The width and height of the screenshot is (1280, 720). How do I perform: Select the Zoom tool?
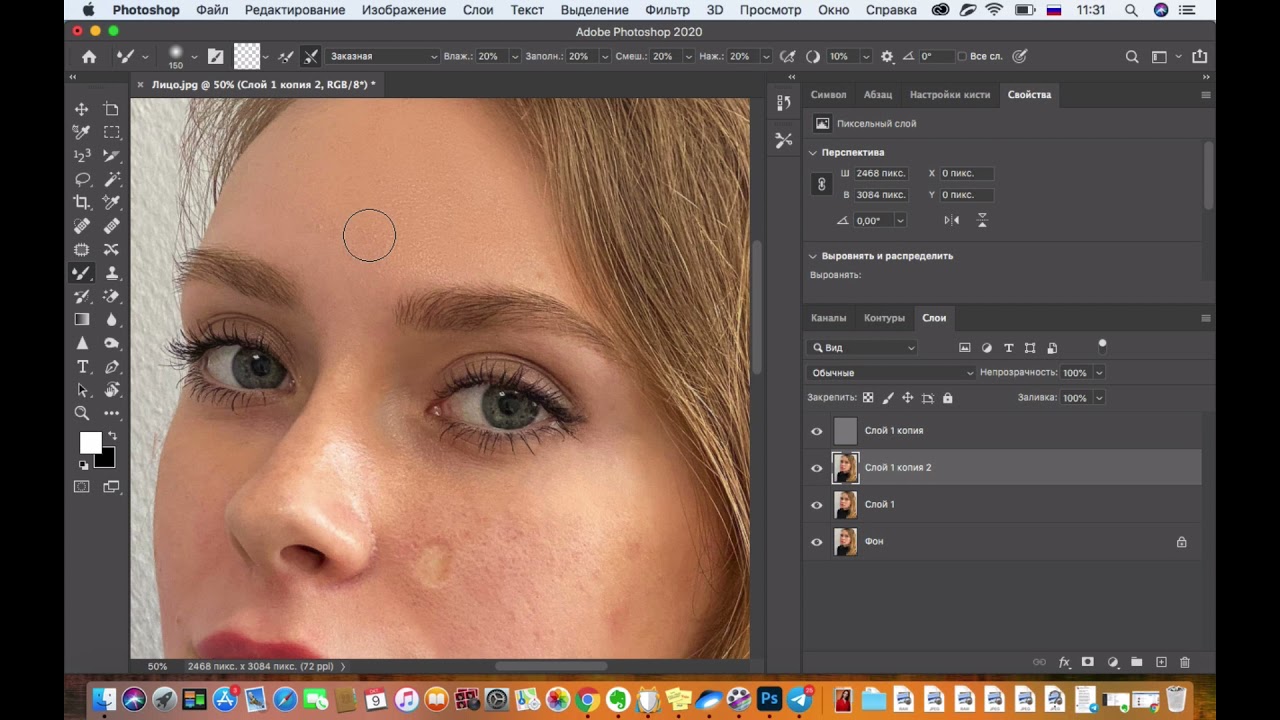point(82,413)
